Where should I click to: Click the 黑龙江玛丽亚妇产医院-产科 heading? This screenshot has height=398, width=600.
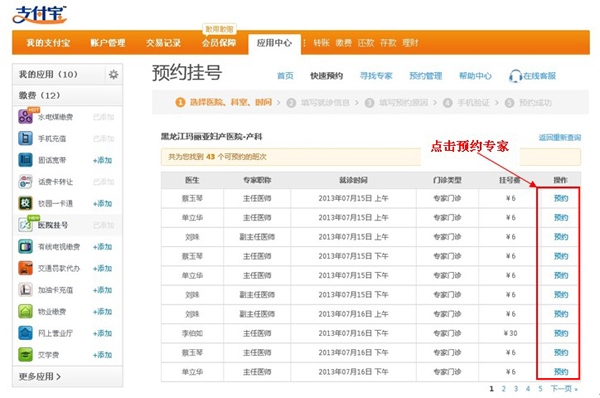(x=212, y=137)
